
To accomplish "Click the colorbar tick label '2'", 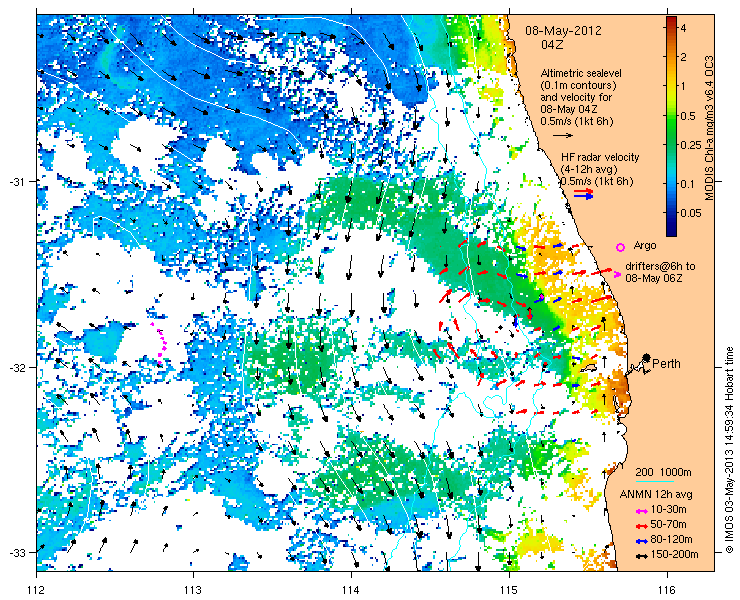I will [683, 57].
